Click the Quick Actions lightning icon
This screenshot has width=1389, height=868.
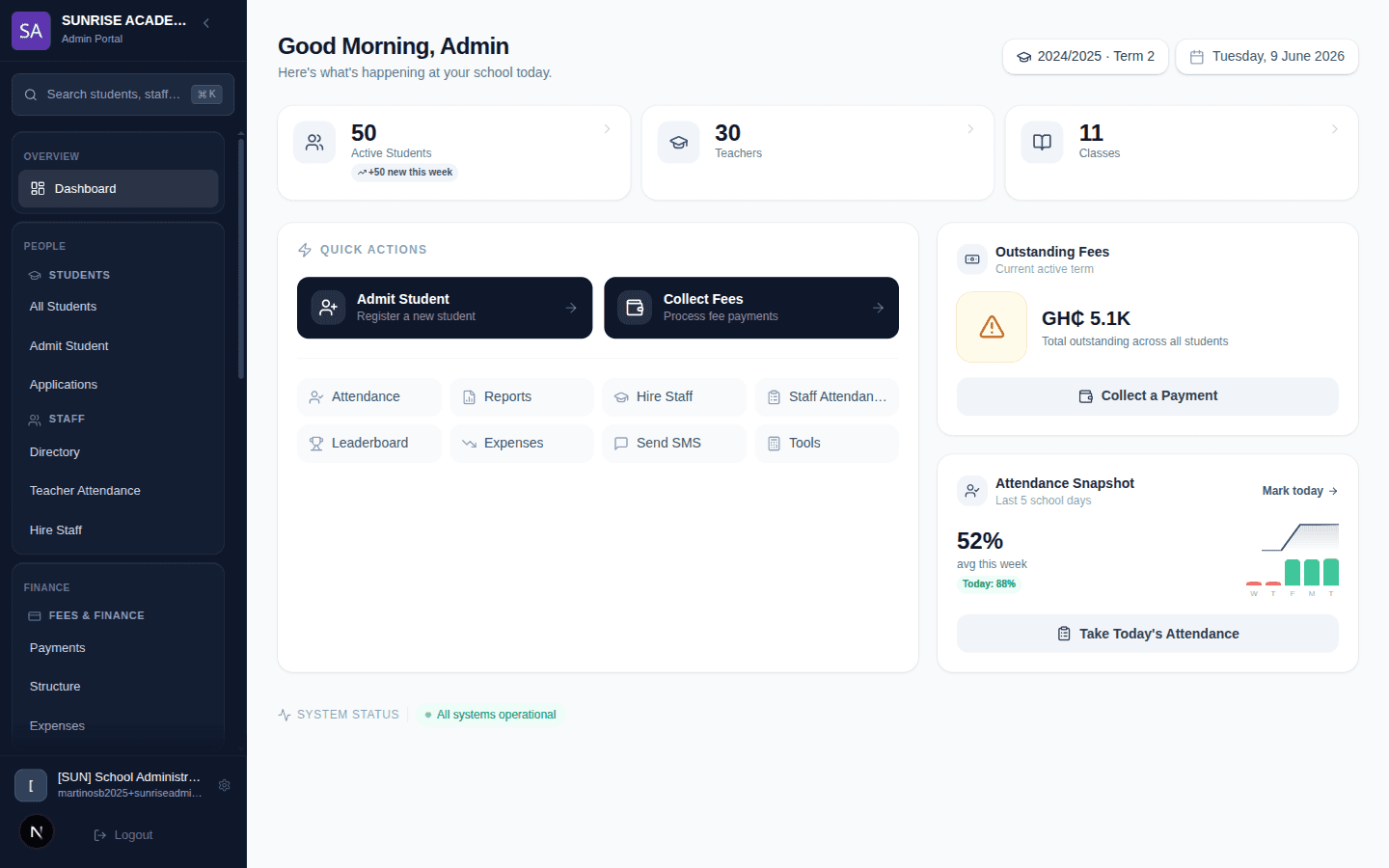coord(305,250)
